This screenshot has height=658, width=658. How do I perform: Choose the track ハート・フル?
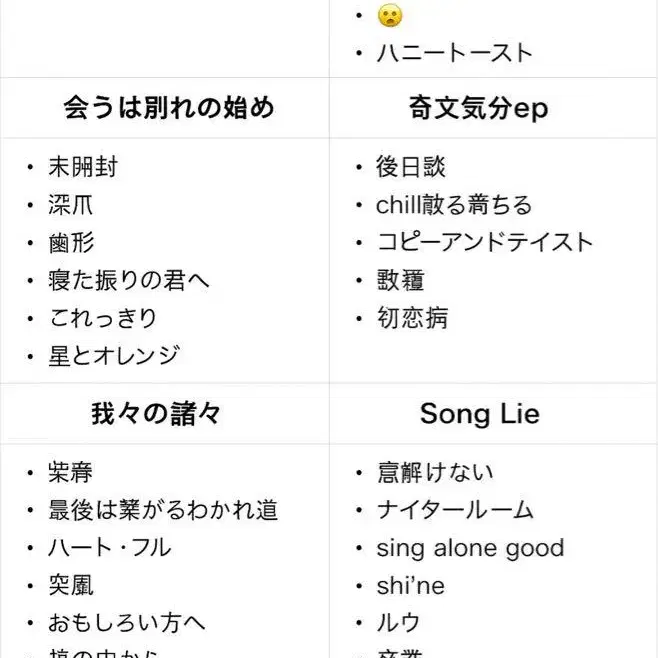coord(110,547)
